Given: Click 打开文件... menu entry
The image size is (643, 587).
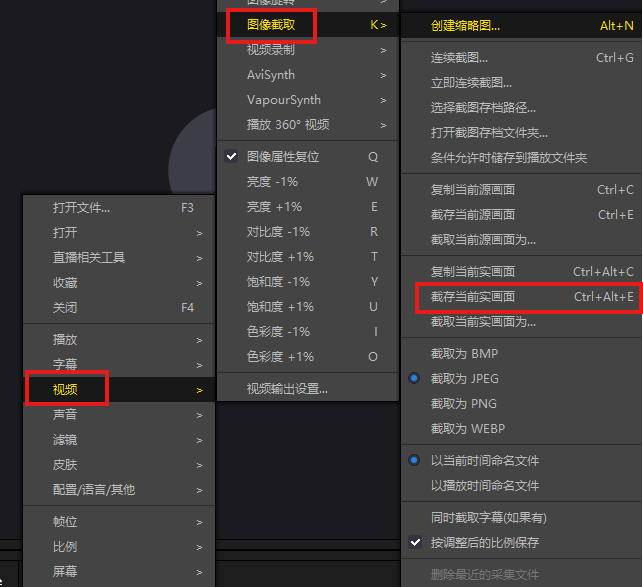Looking at the screenshot, I should (x=119, y=208).
